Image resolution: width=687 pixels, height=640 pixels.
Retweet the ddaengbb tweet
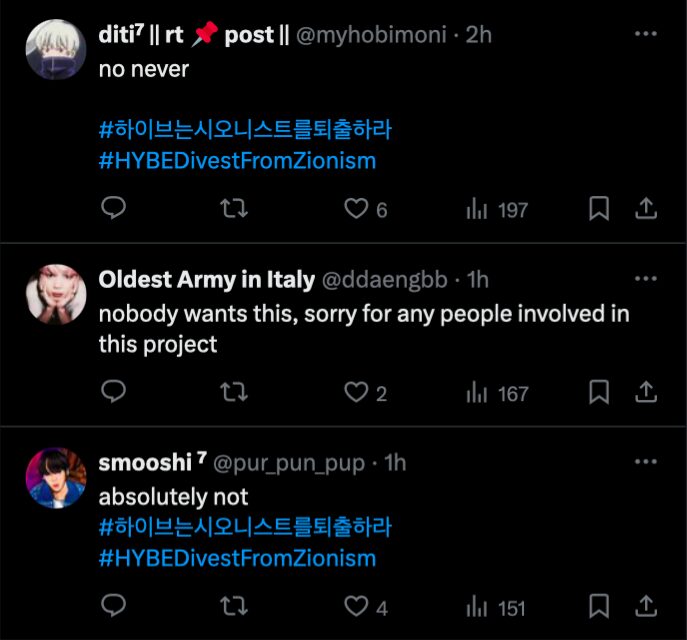tap(233, 392)
